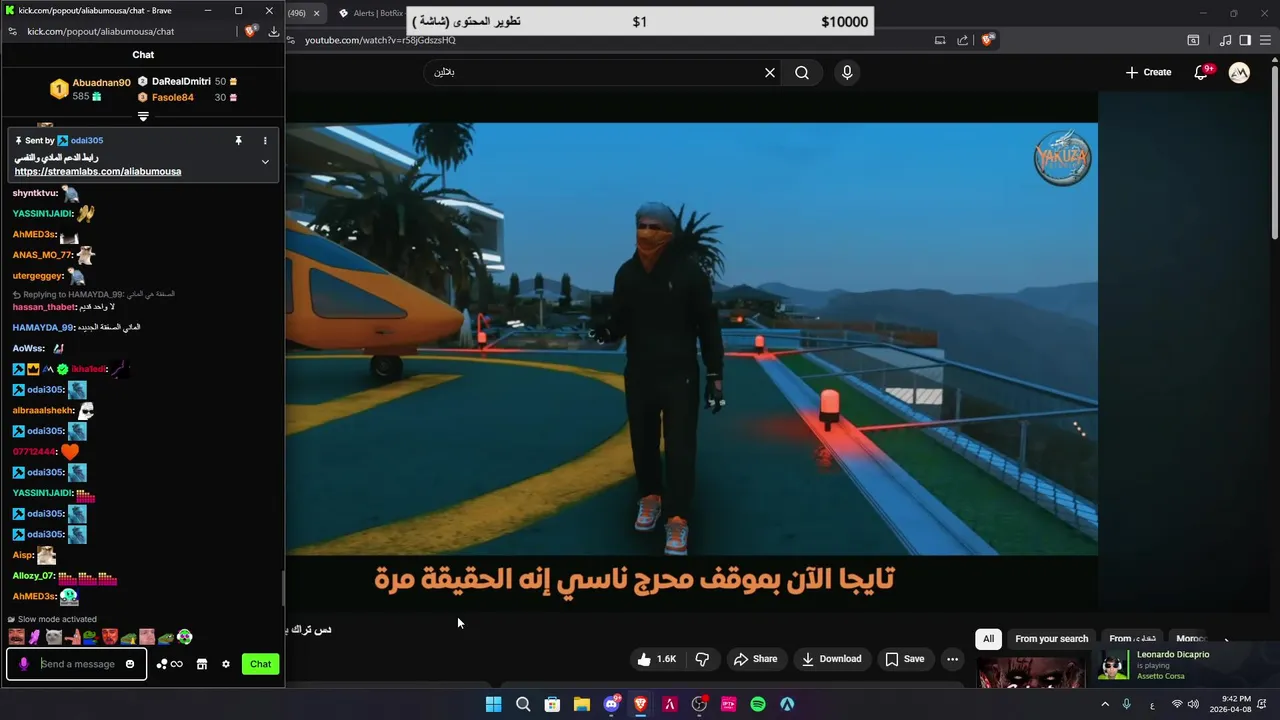Click the username hassan_thabet in the chat

44,307
